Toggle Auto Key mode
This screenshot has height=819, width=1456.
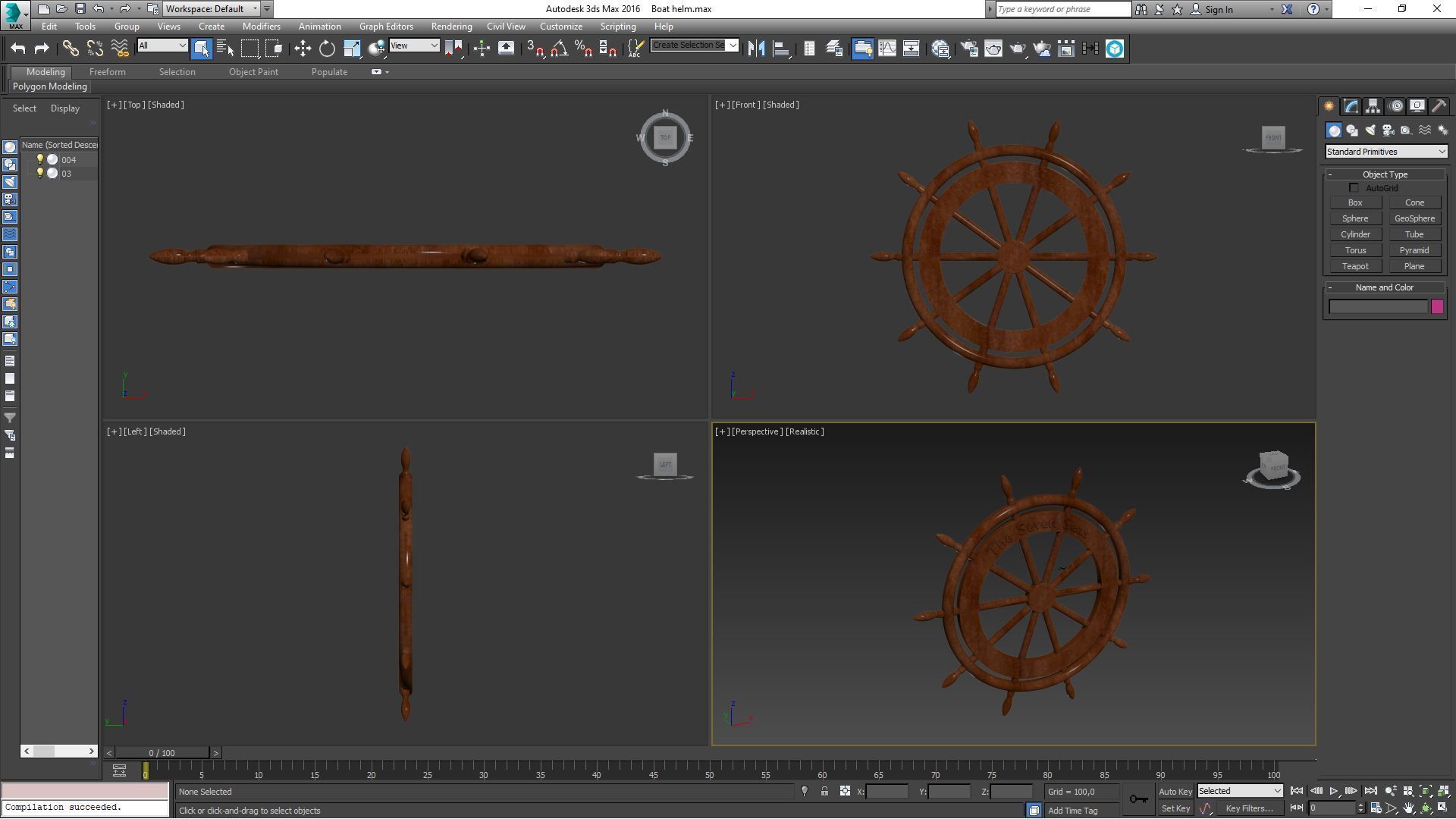point(1175,792)
